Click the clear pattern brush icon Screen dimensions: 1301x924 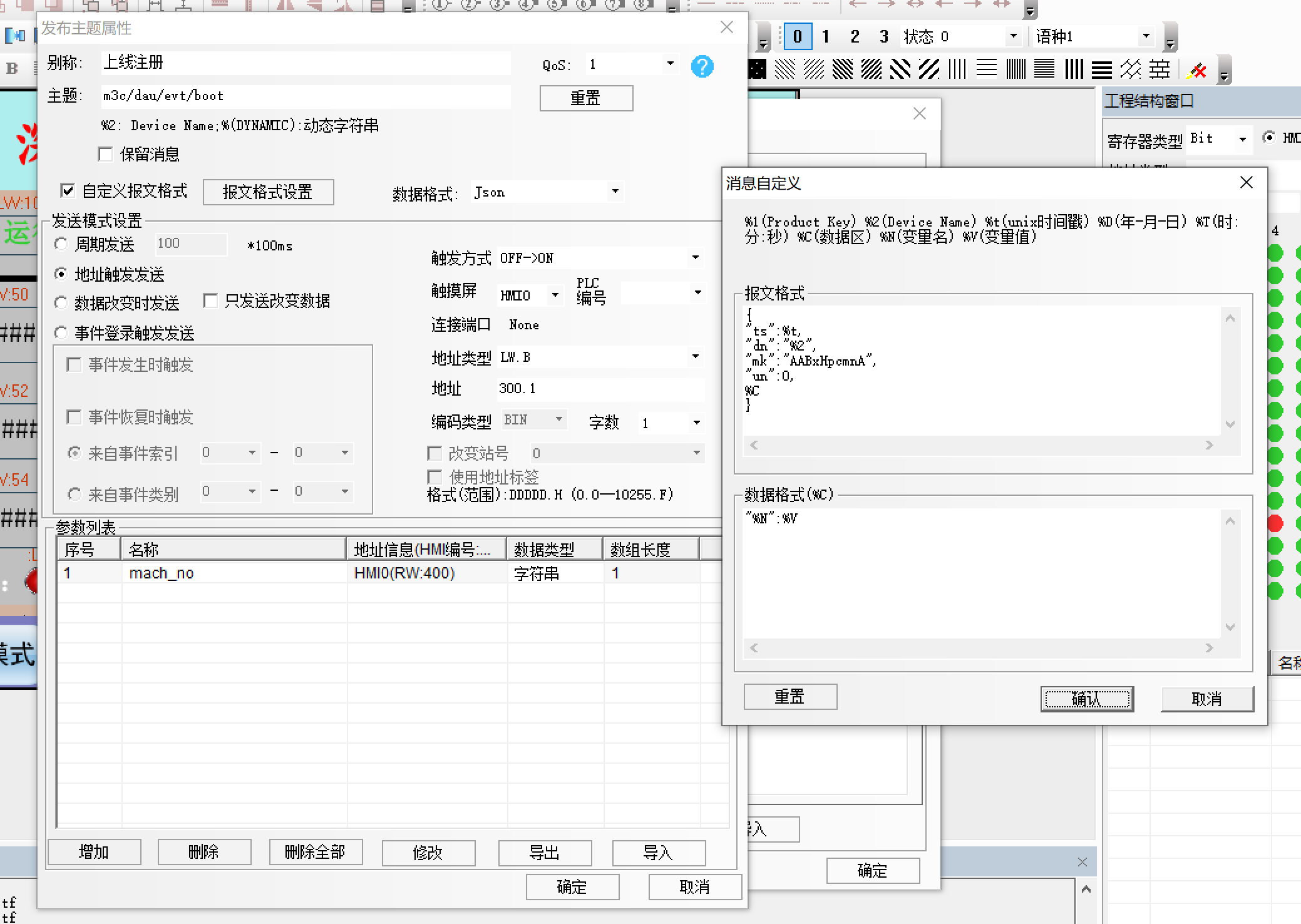coord(1196,70)
